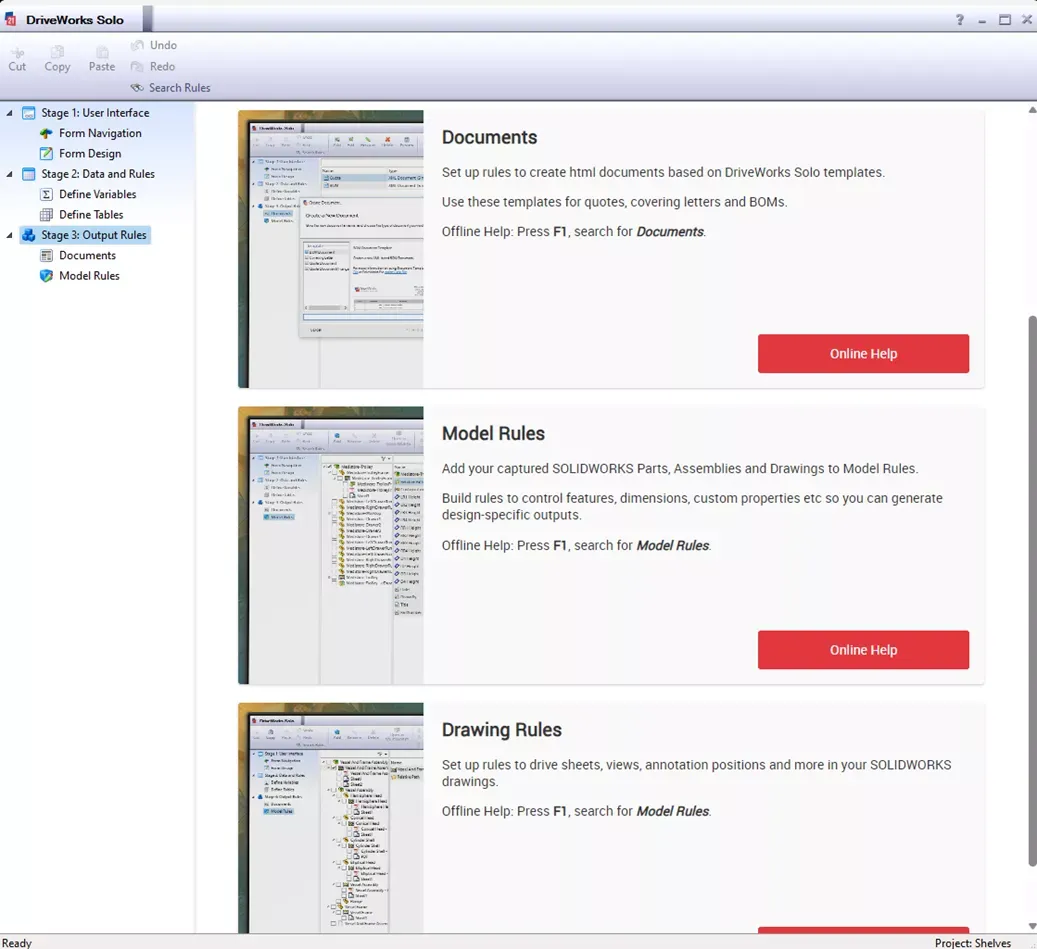Click Search Rules text in toolbar
The width and height of the screenshot is (1037, 949).
click(x=179, y=87)
